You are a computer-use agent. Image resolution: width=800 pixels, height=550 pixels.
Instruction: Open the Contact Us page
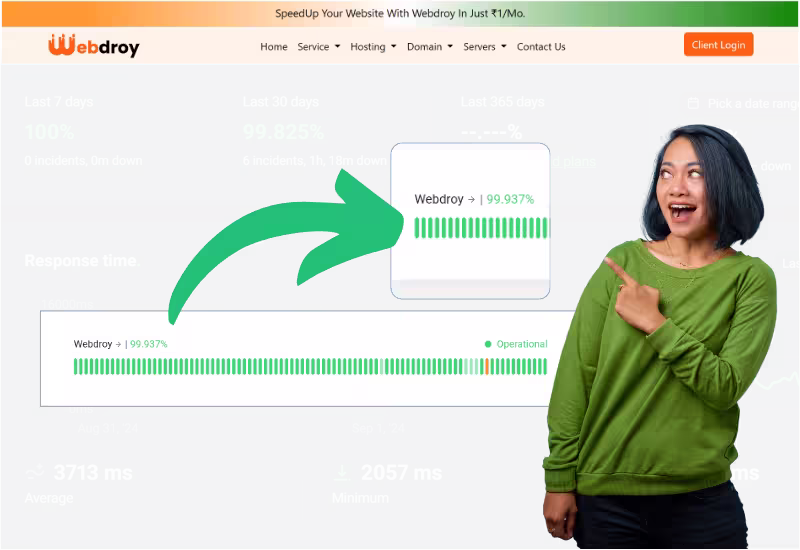pos(541,47)
